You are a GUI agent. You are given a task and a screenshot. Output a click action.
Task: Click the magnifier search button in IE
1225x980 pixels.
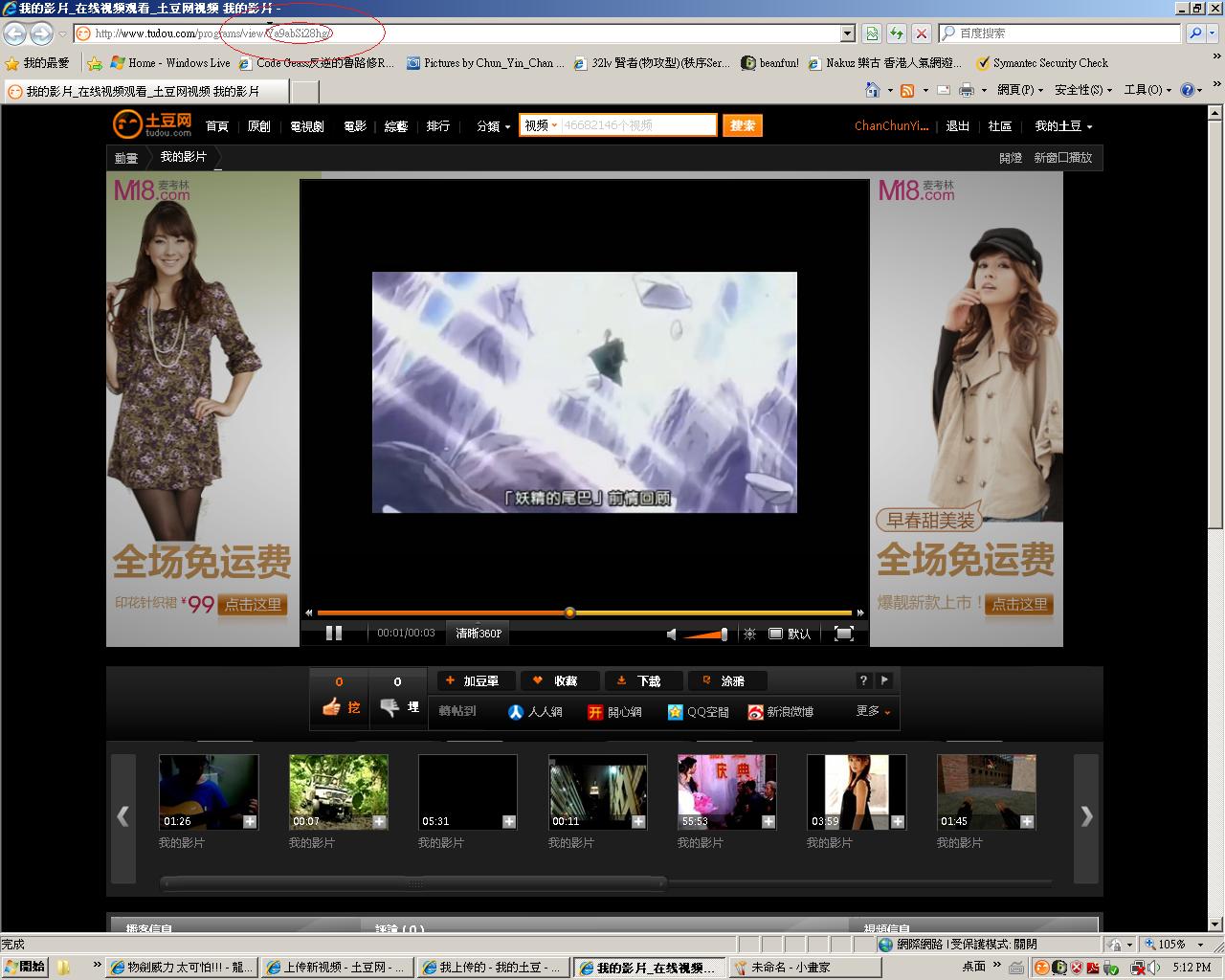click(1195, 33)
